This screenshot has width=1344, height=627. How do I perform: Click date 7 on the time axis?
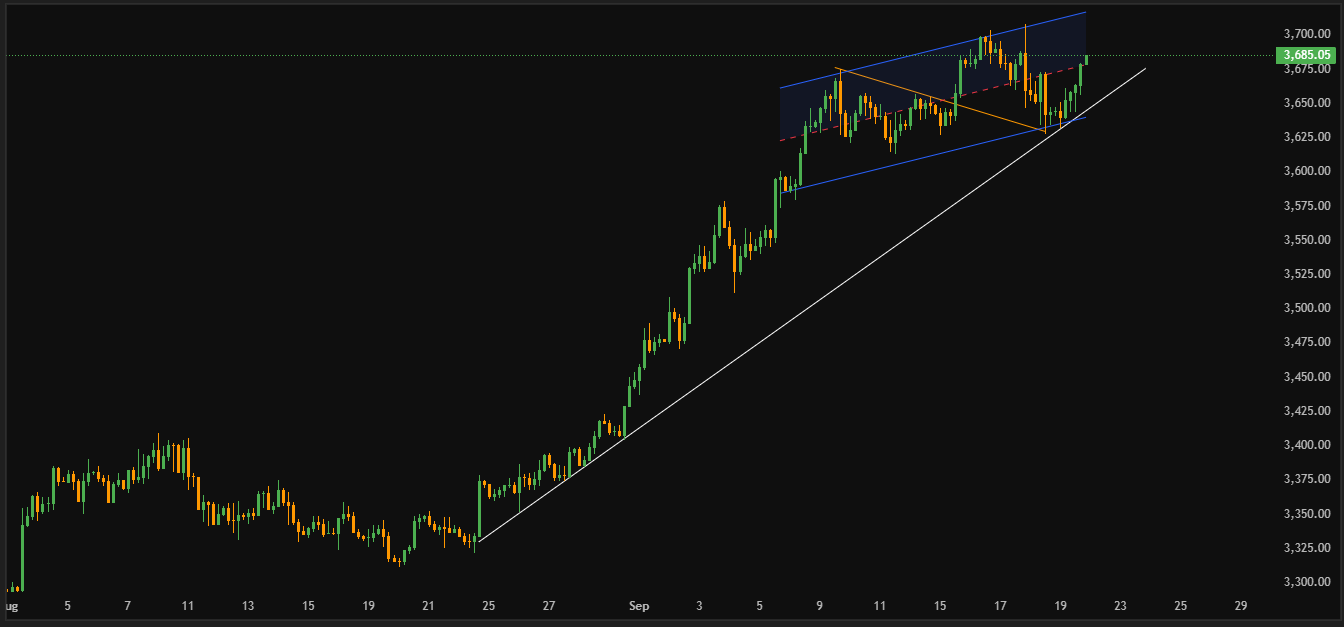pos(127,606)
